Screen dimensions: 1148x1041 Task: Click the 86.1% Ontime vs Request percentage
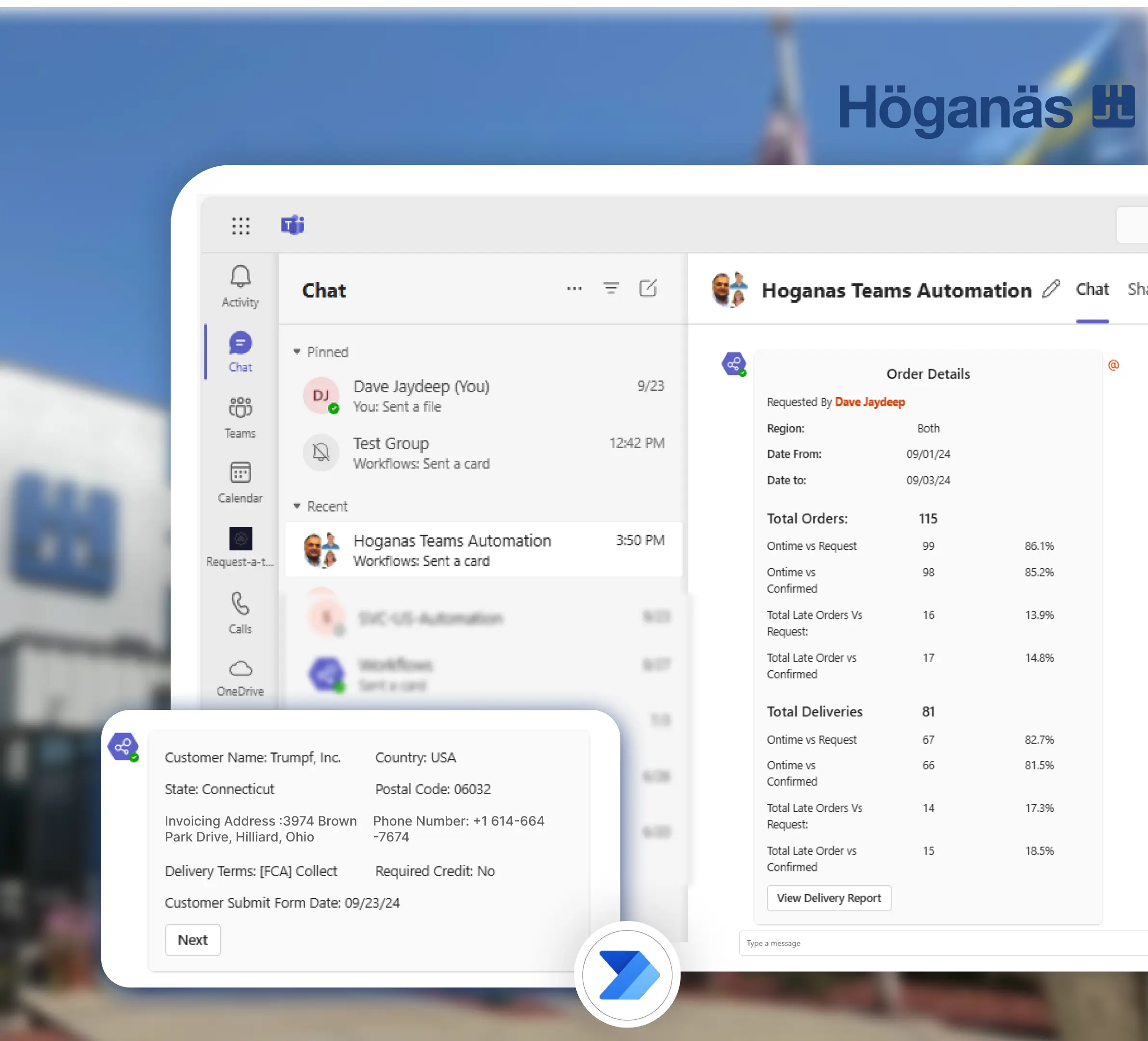[1039, 546]
